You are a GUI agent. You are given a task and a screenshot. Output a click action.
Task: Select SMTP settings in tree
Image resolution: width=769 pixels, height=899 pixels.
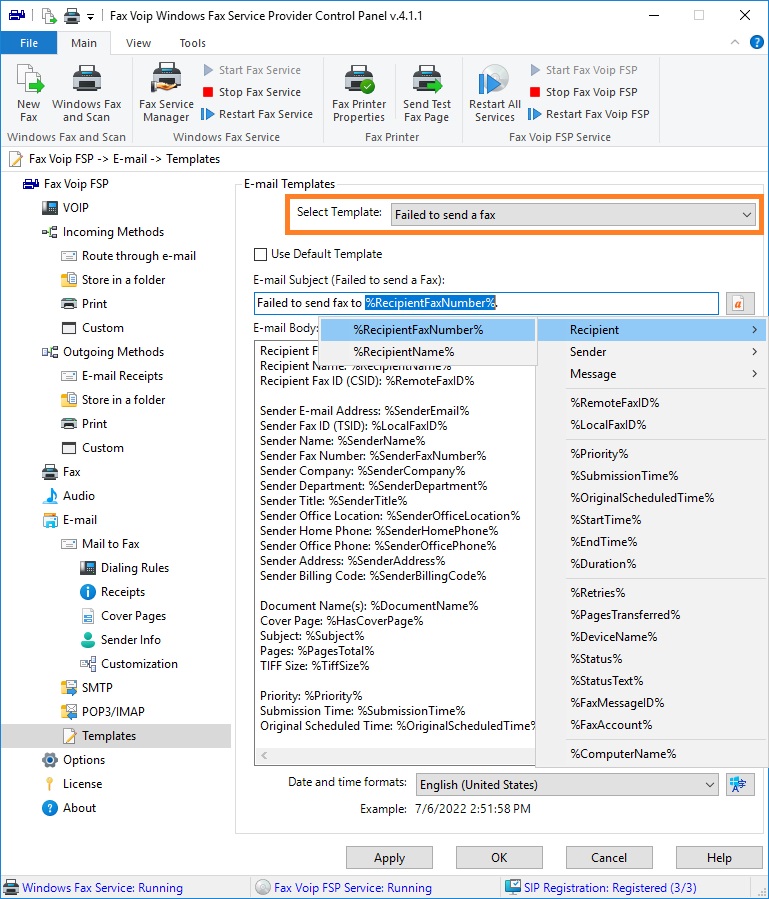97,687
